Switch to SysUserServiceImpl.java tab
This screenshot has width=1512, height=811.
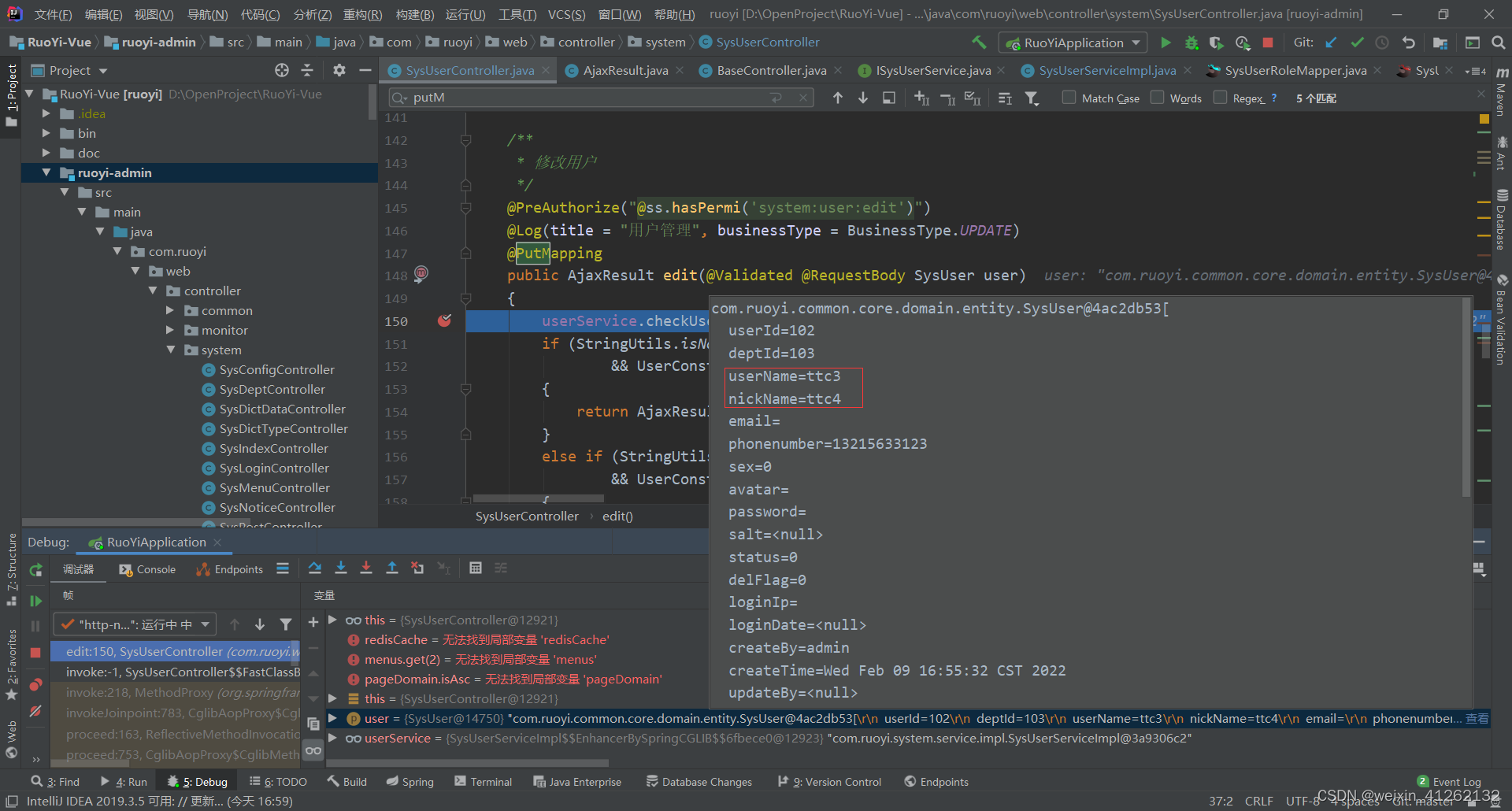(1107, 70)
